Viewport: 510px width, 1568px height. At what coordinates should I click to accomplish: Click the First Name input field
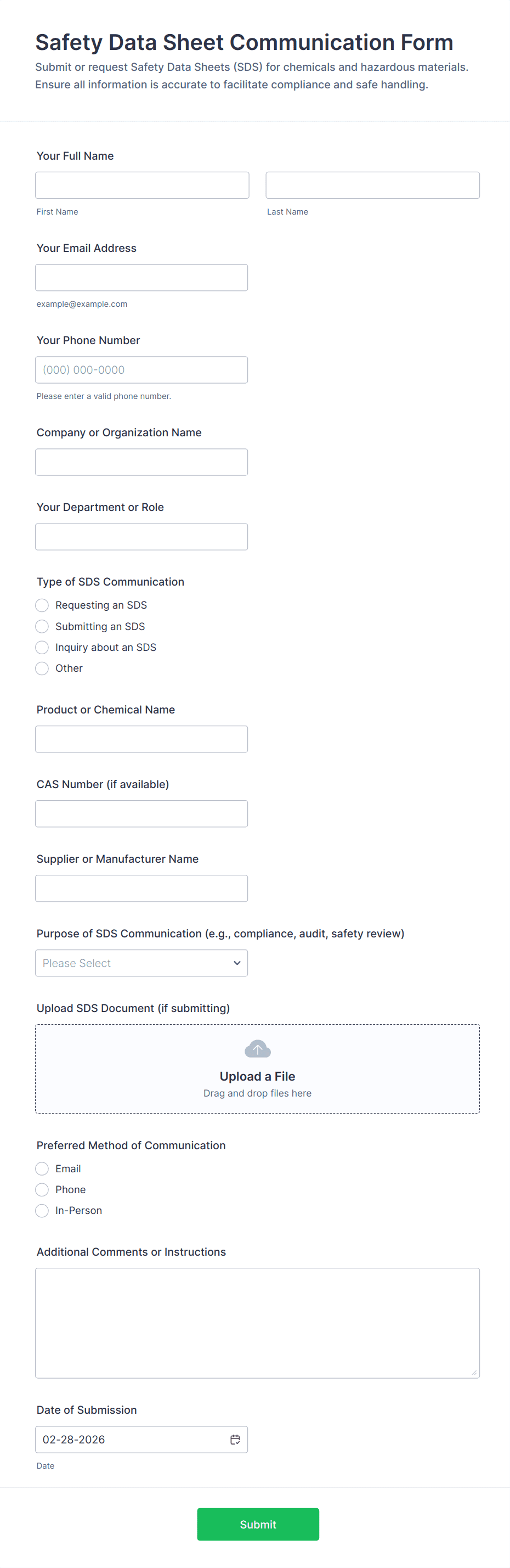coord(141,185)
